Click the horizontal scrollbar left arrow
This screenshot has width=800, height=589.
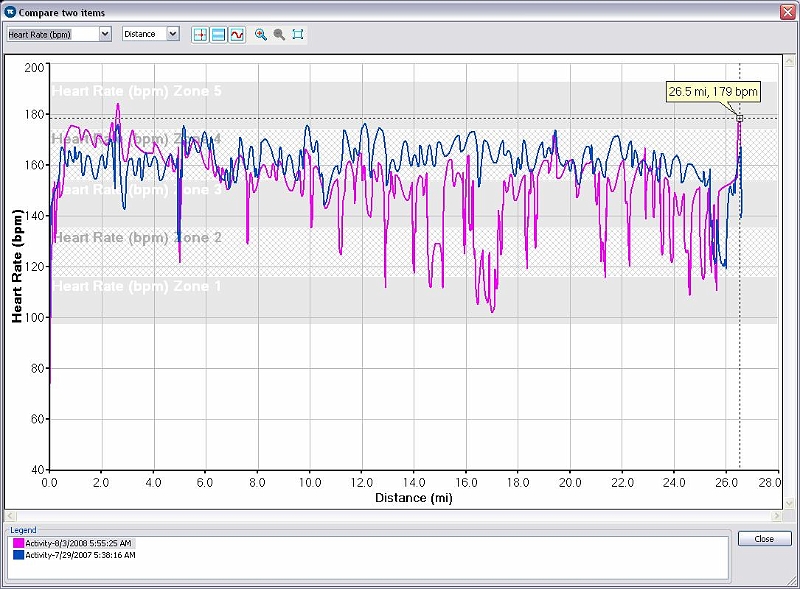click(10, 516)
